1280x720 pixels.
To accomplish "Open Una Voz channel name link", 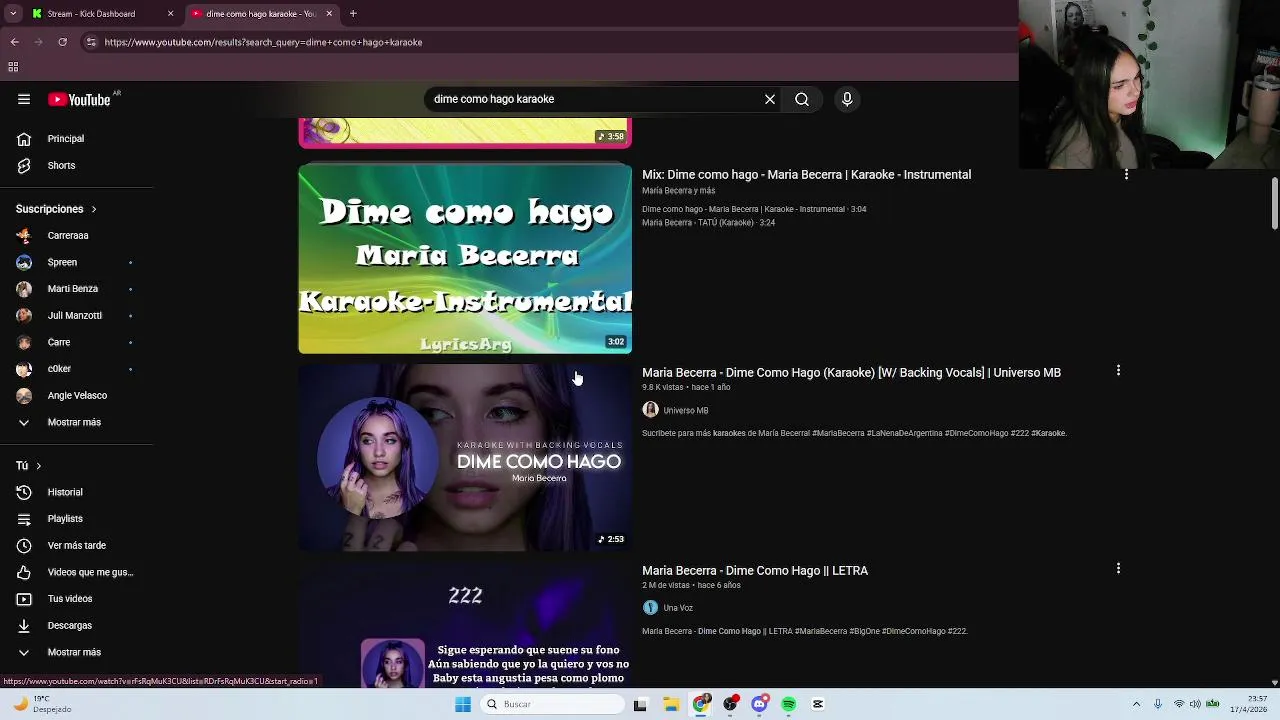I will [x=678, y=608].
